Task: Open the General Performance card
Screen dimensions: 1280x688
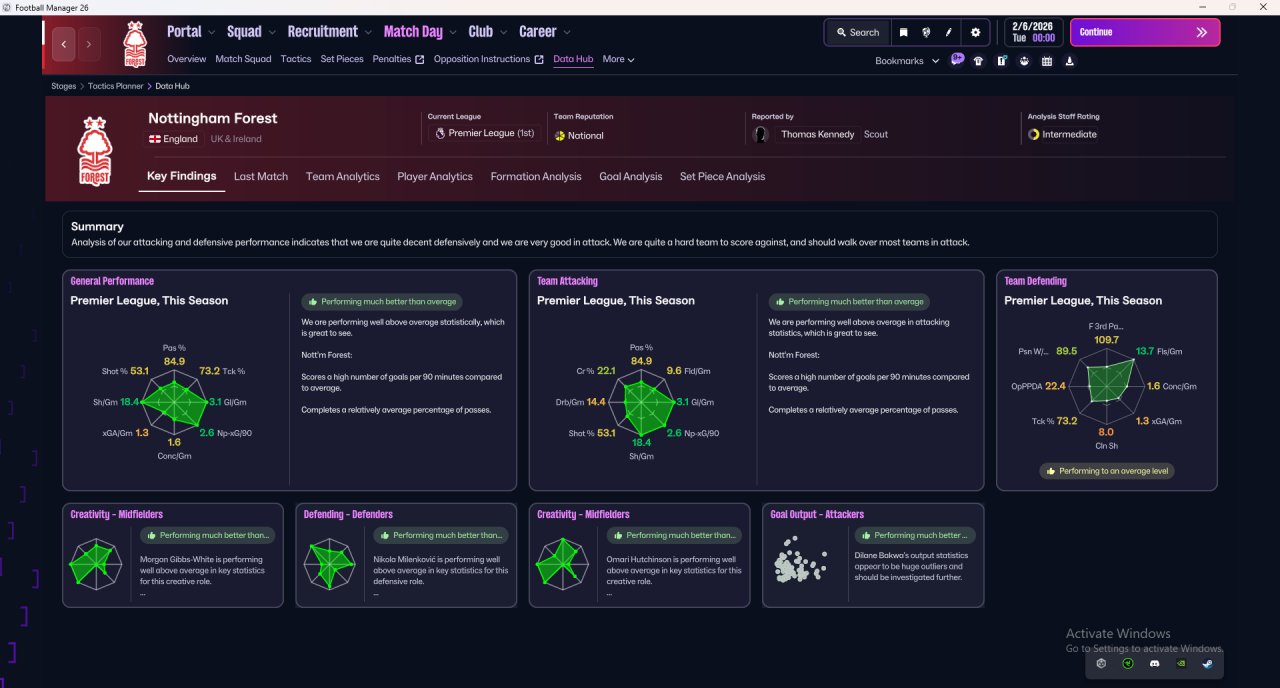Action: tap(289, 380)
